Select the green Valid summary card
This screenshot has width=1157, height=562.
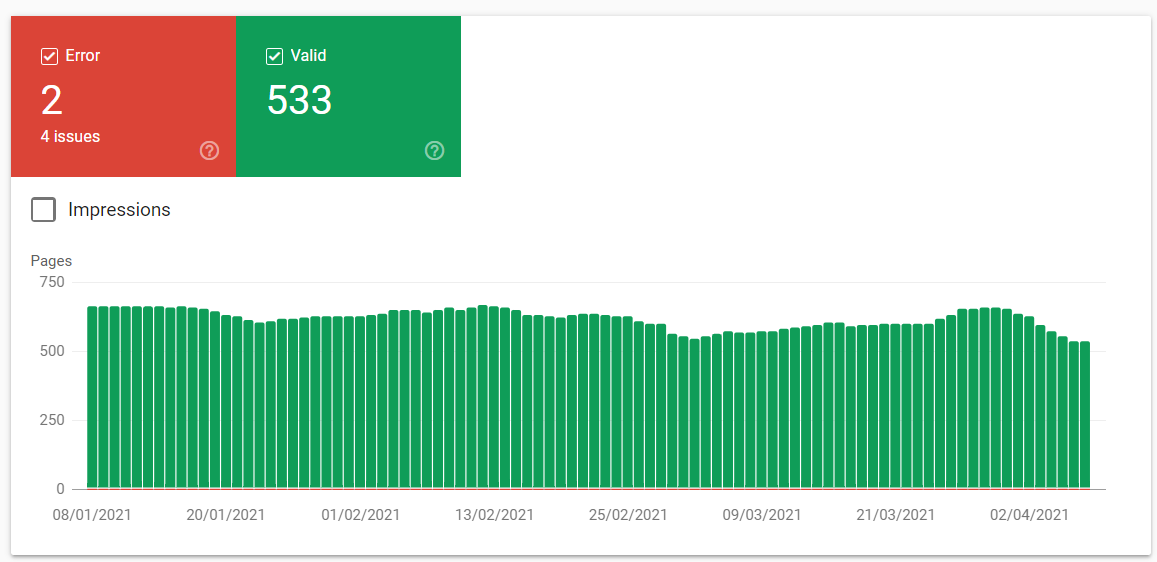348,97
